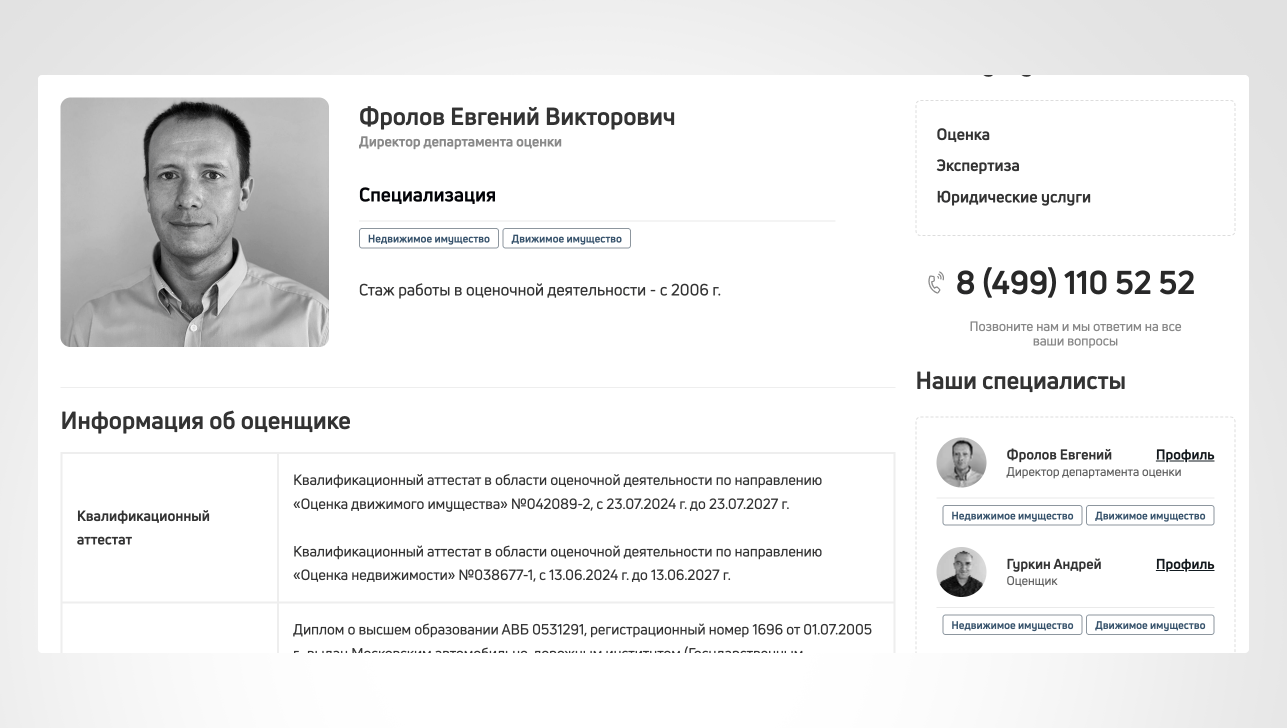Image resolution: width=1287 pixels, height=728 pixels.
Task: Open Гуркин Андрей's round avatar
Action: click(961, 572)
